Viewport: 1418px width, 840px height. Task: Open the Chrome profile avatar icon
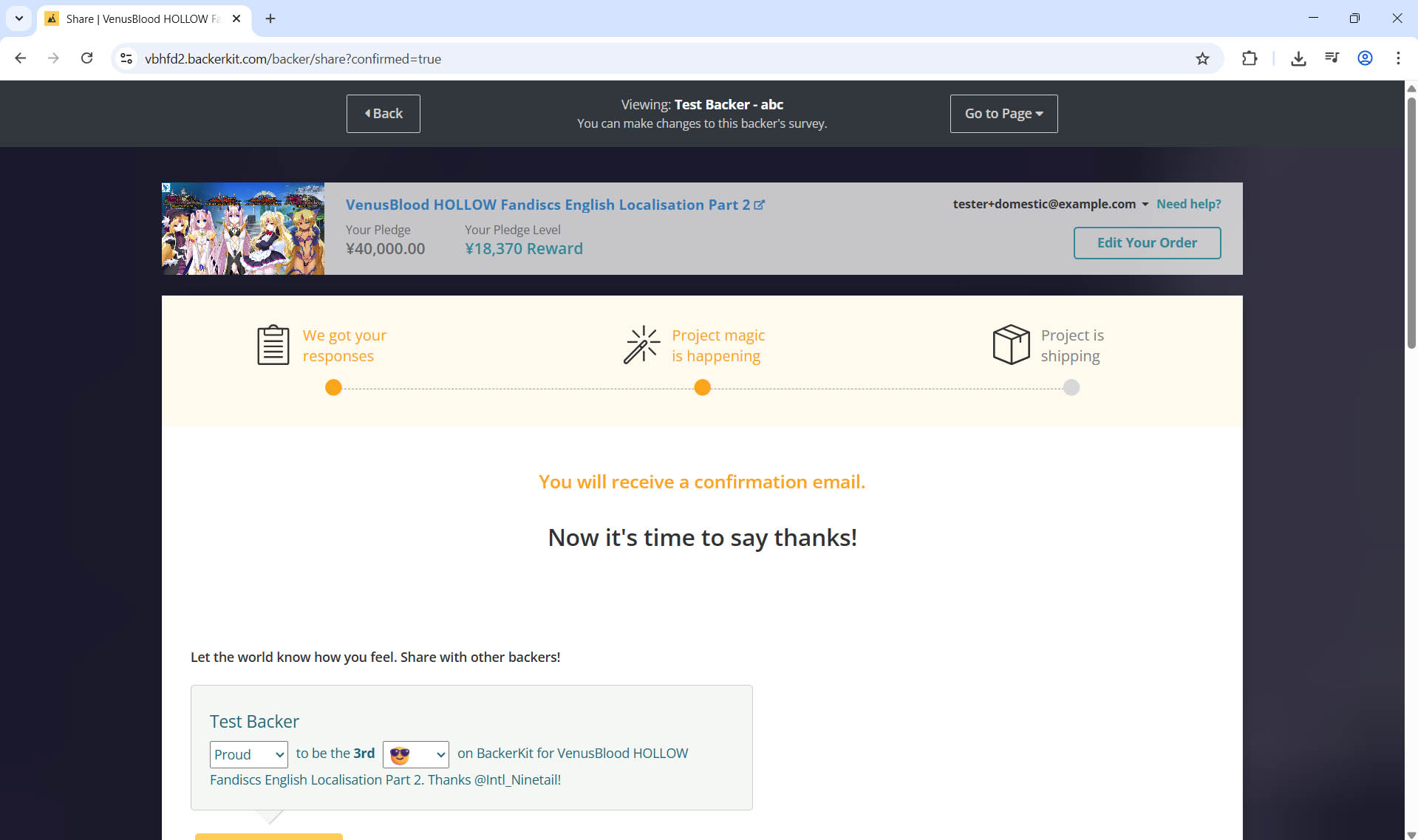tap(1365, 58)
